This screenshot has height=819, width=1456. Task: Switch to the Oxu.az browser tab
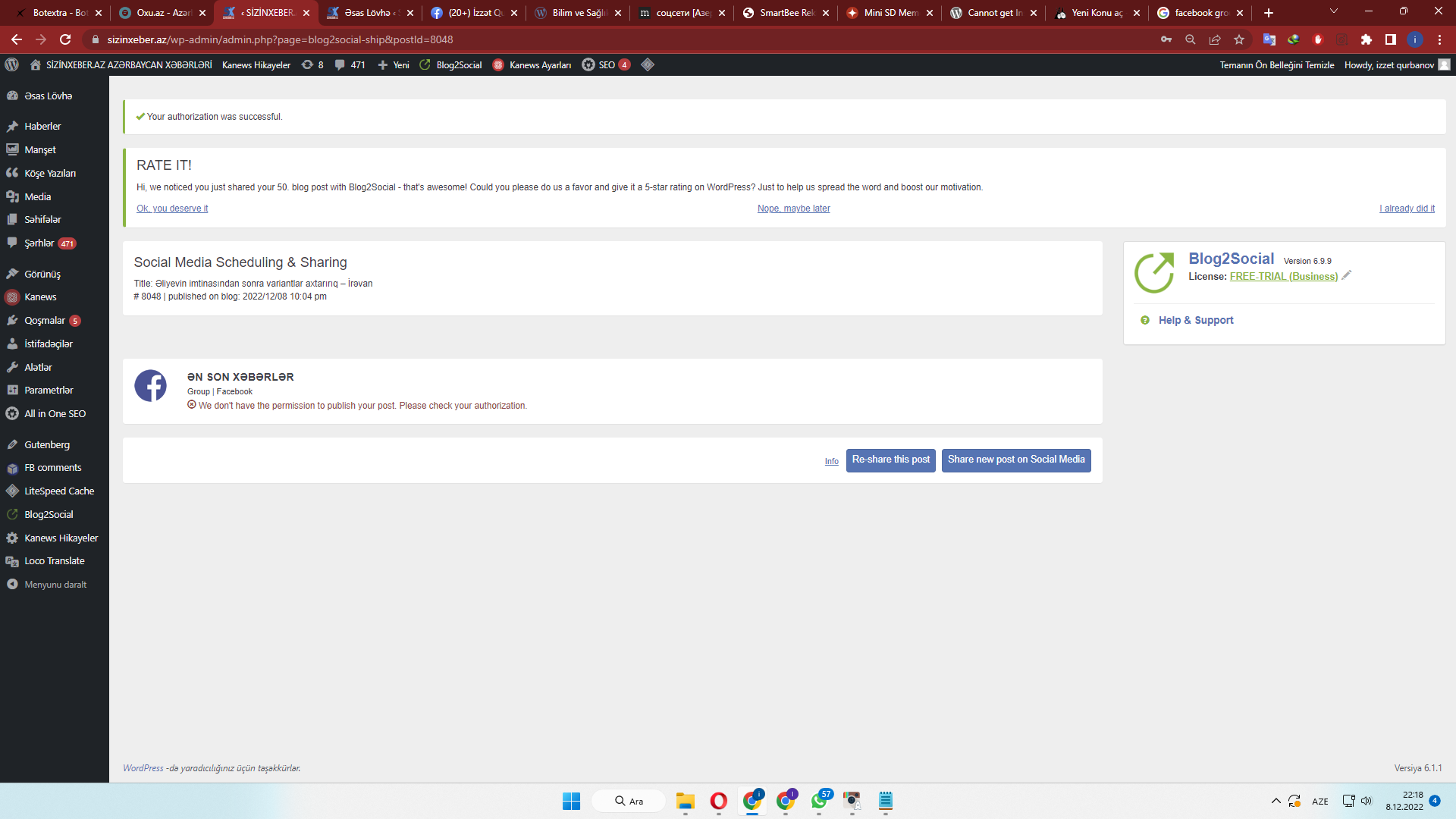pos(162,13)
